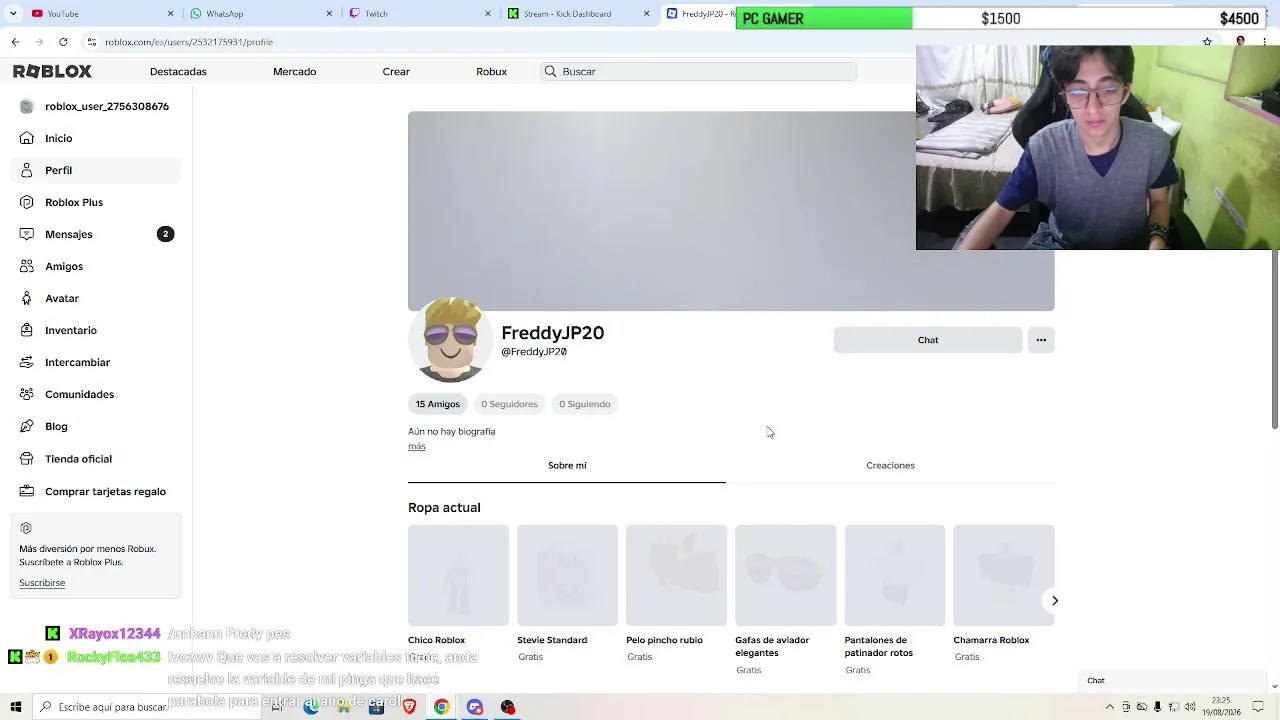Viewport: 1280px width, 720px height.
Task: Bookmark the page with the star icon
Action: tap(1207, 42)
